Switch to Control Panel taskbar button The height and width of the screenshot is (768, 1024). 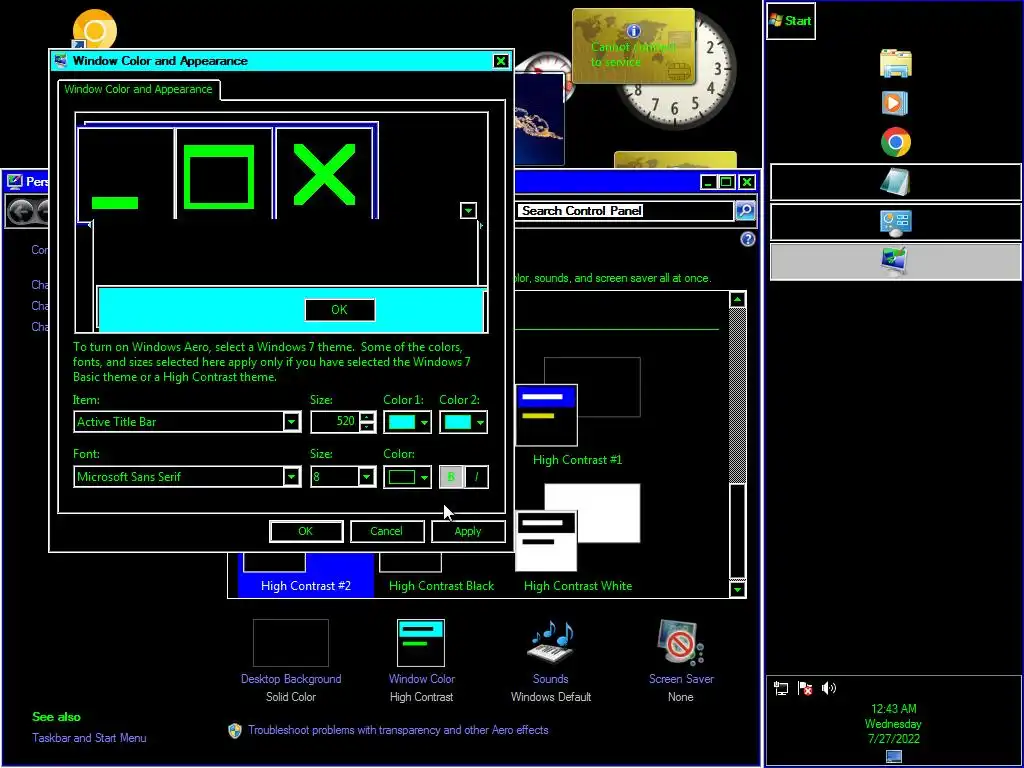[895, 222]
